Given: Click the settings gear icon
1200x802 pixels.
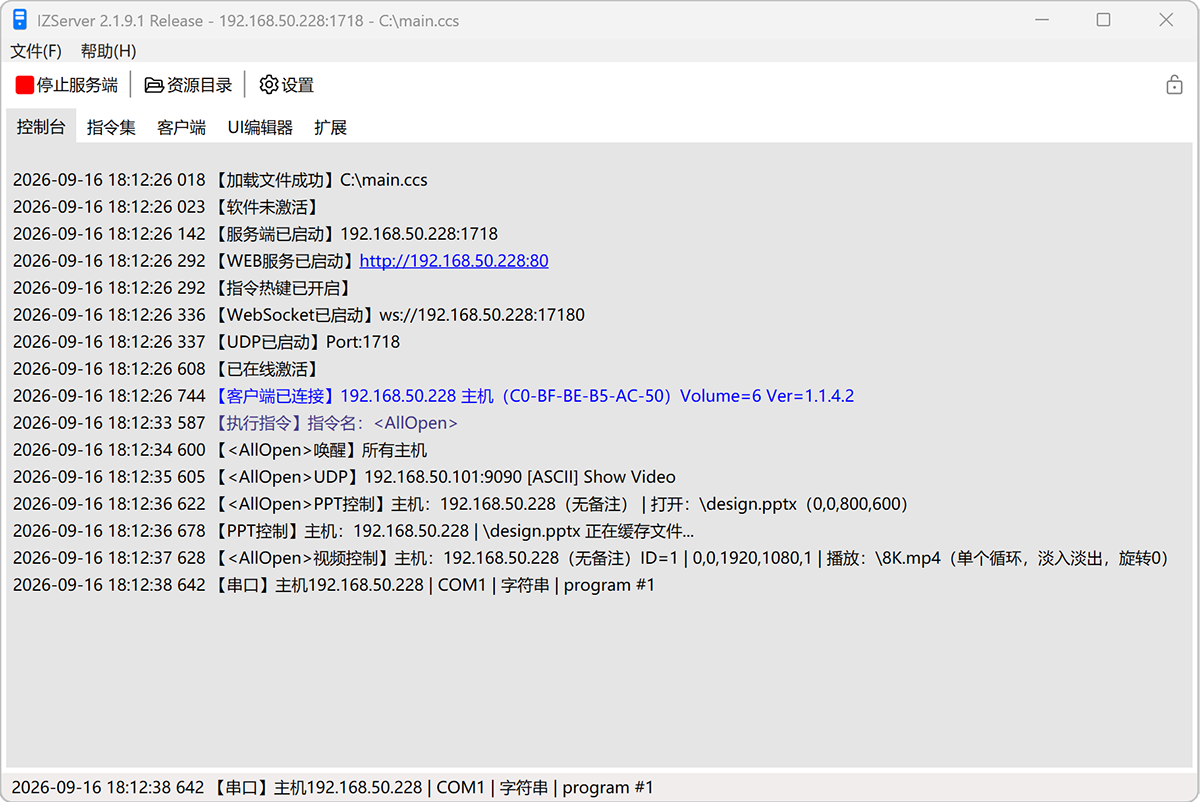Looking at the screenshot, I should click(x=269, y=85).
